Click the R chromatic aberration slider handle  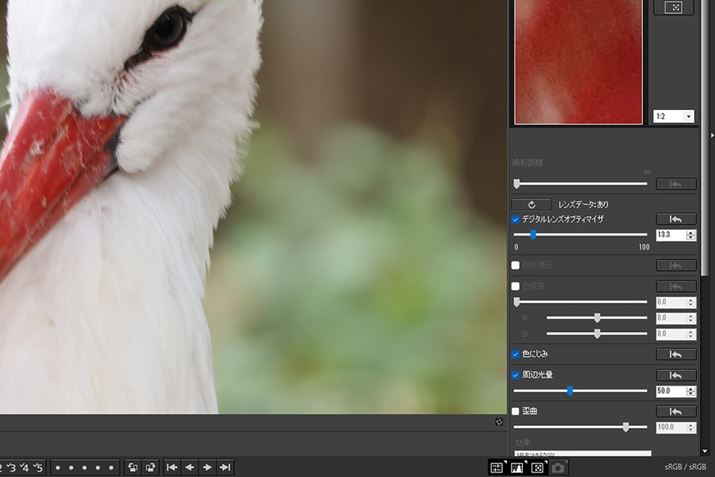(x=597, y=318)
